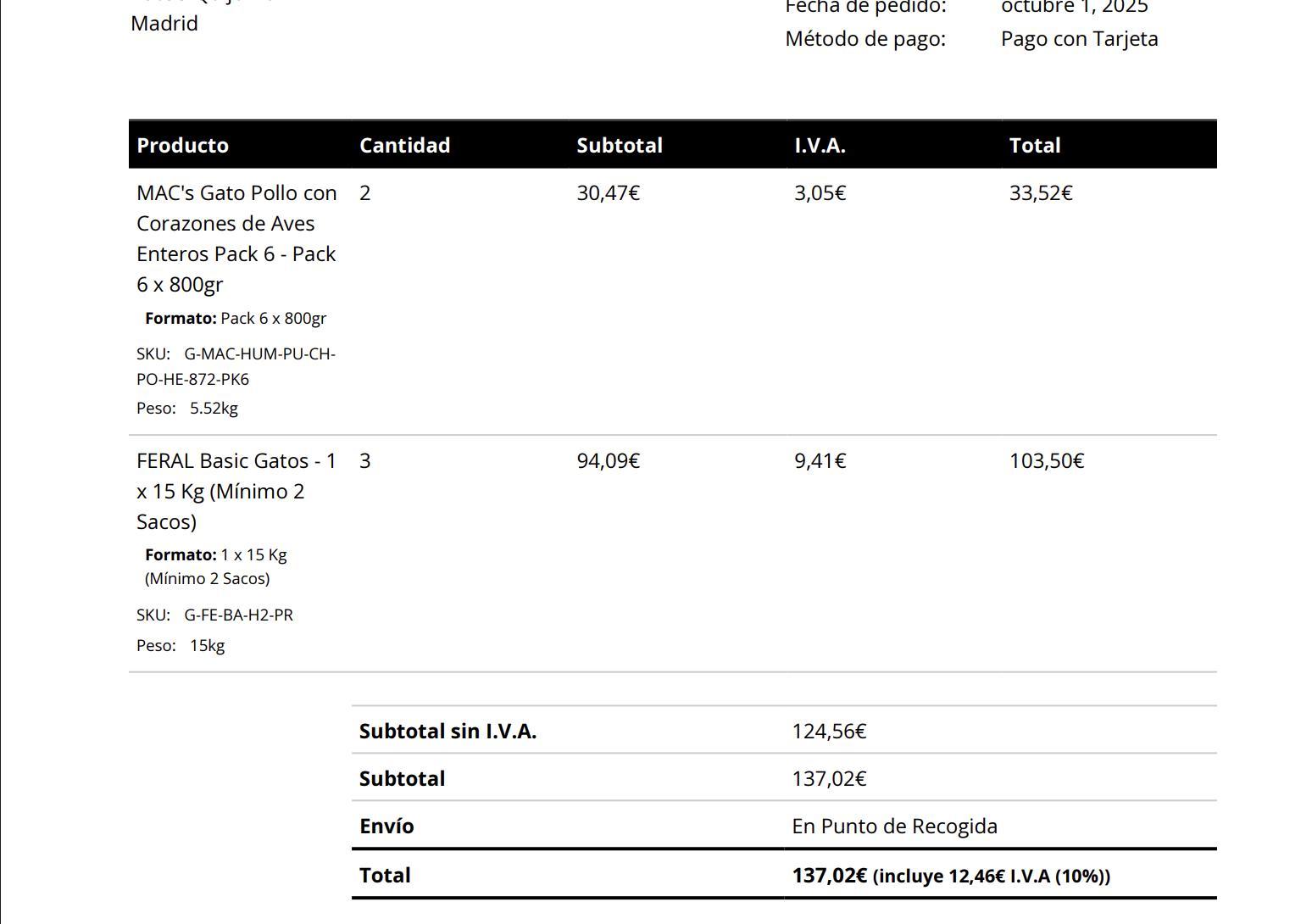Screen dimensions: 1312x924
Task: Select the 103,50€ line total
Action: pos(1046,461)
